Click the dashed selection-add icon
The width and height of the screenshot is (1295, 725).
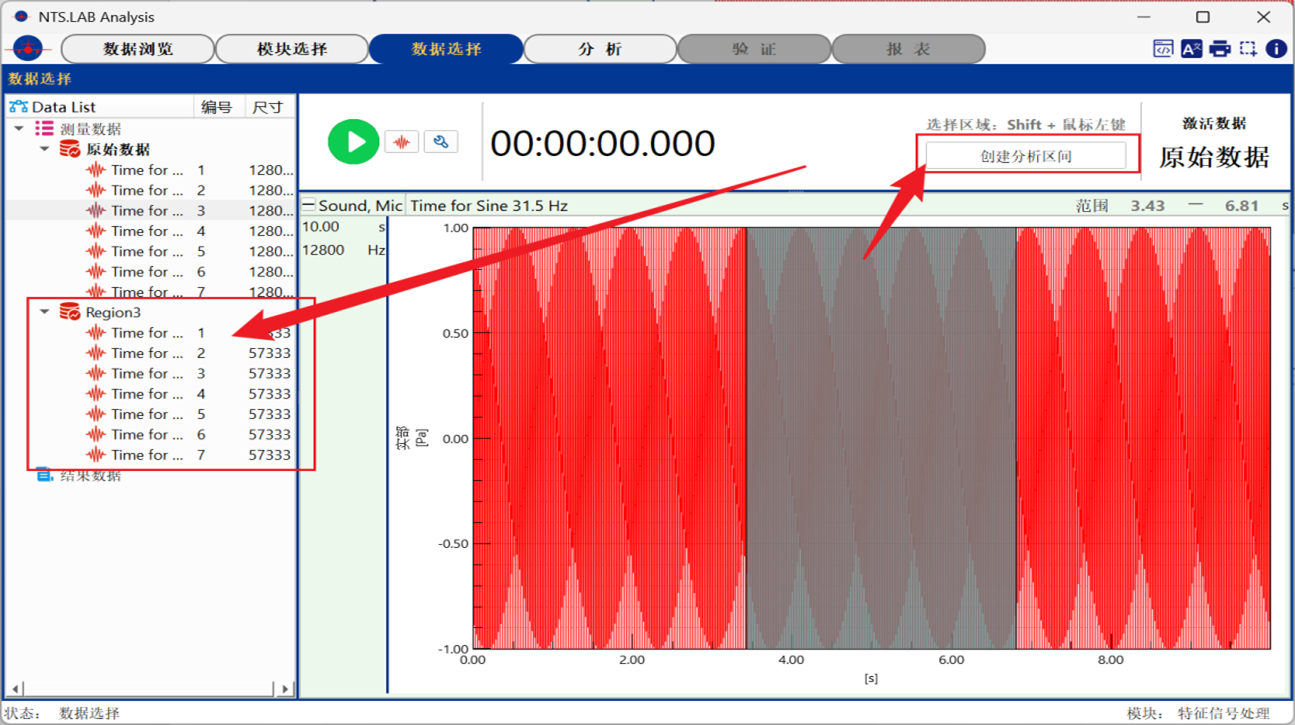(1248, 48)
